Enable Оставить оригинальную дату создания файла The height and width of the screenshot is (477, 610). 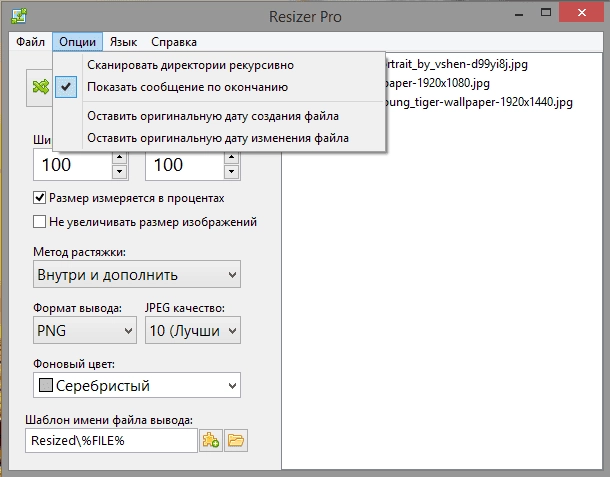tap(219, 116)
